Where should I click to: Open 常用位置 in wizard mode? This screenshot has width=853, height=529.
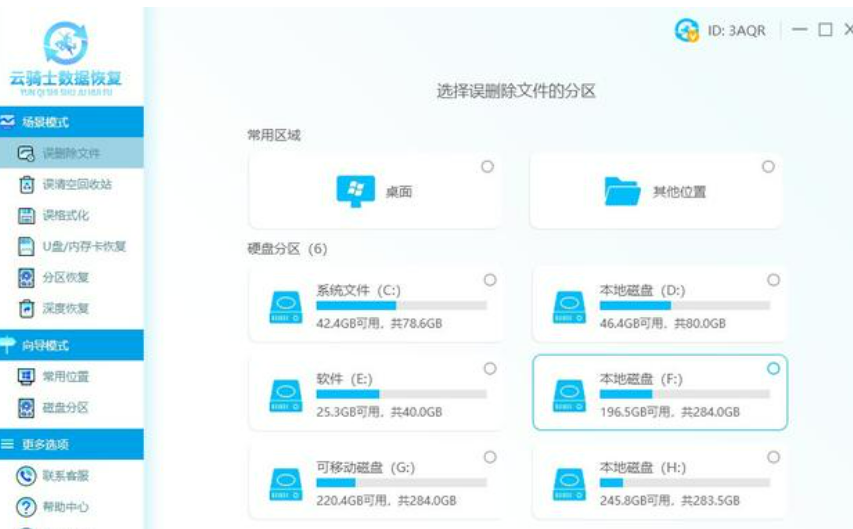pos(66,376)
